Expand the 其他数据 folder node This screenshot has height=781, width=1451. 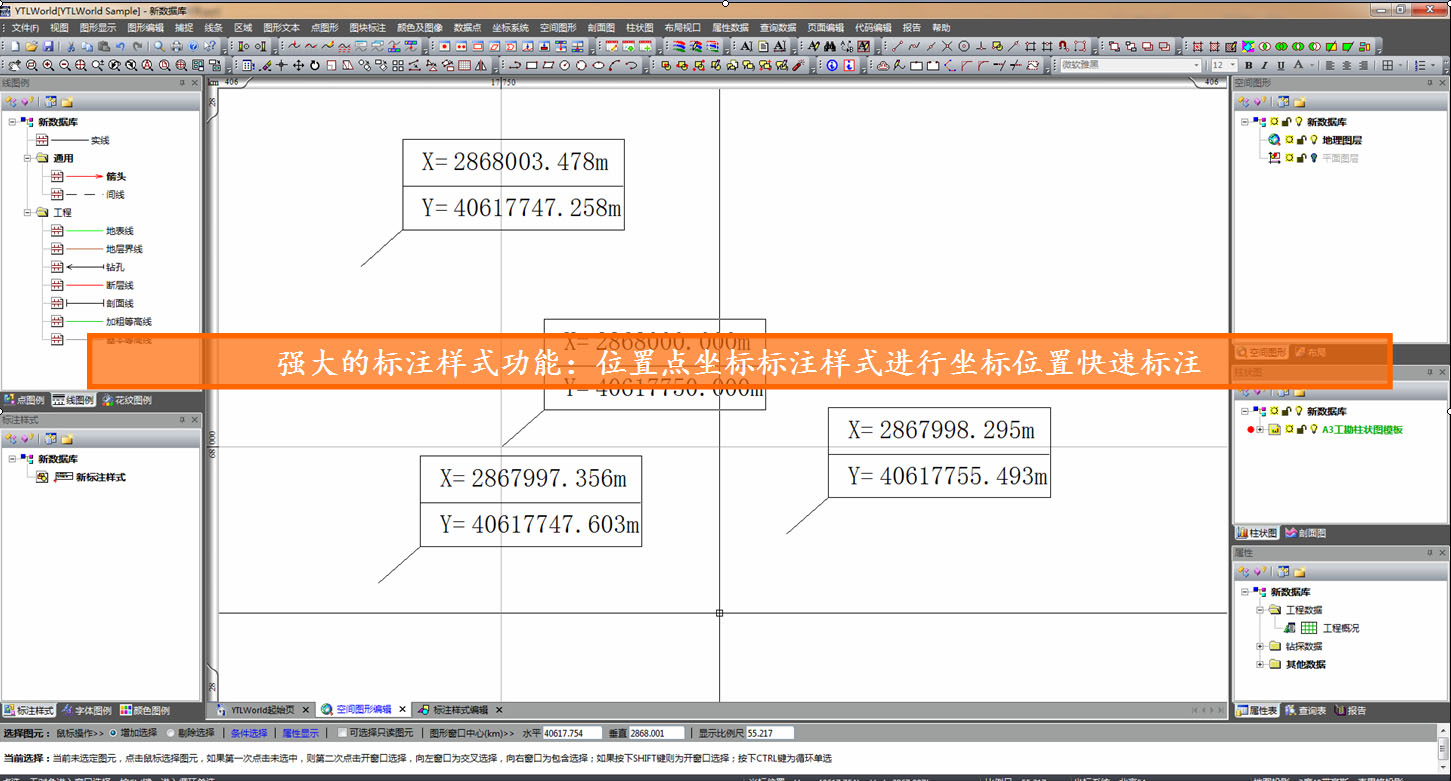point(1260,664)
